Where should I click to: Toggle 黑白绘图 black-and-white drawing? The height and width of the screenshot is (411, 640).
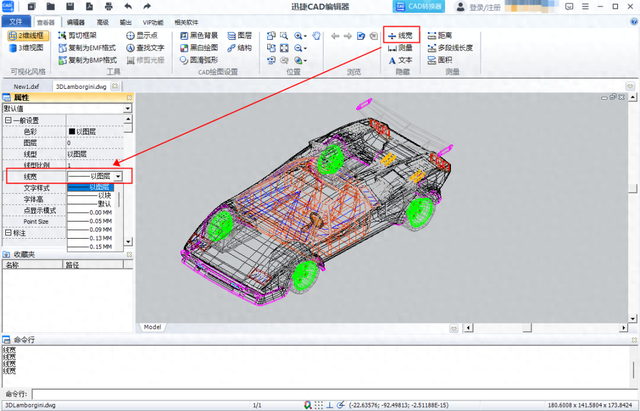pos(199,48)
